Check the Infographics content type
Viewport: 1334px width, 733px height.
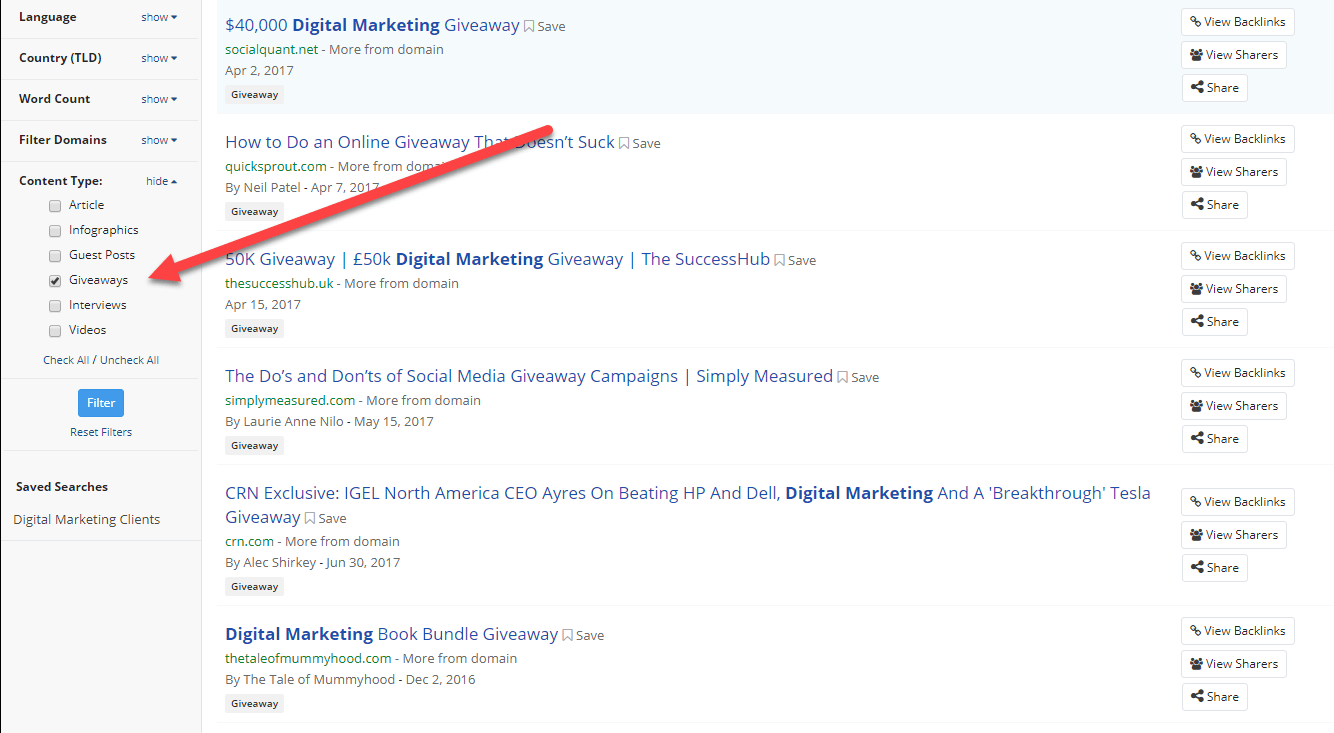[x=55, y=231]
